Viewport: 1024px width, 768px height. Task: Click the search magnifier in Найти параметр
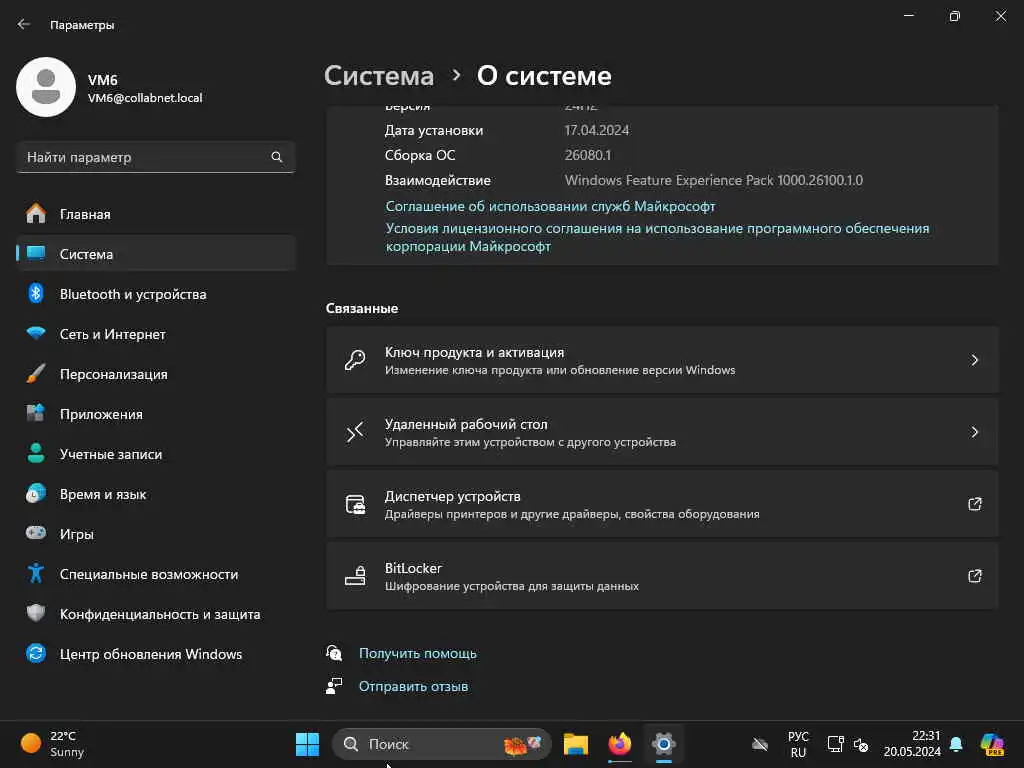tap(276, 157)
